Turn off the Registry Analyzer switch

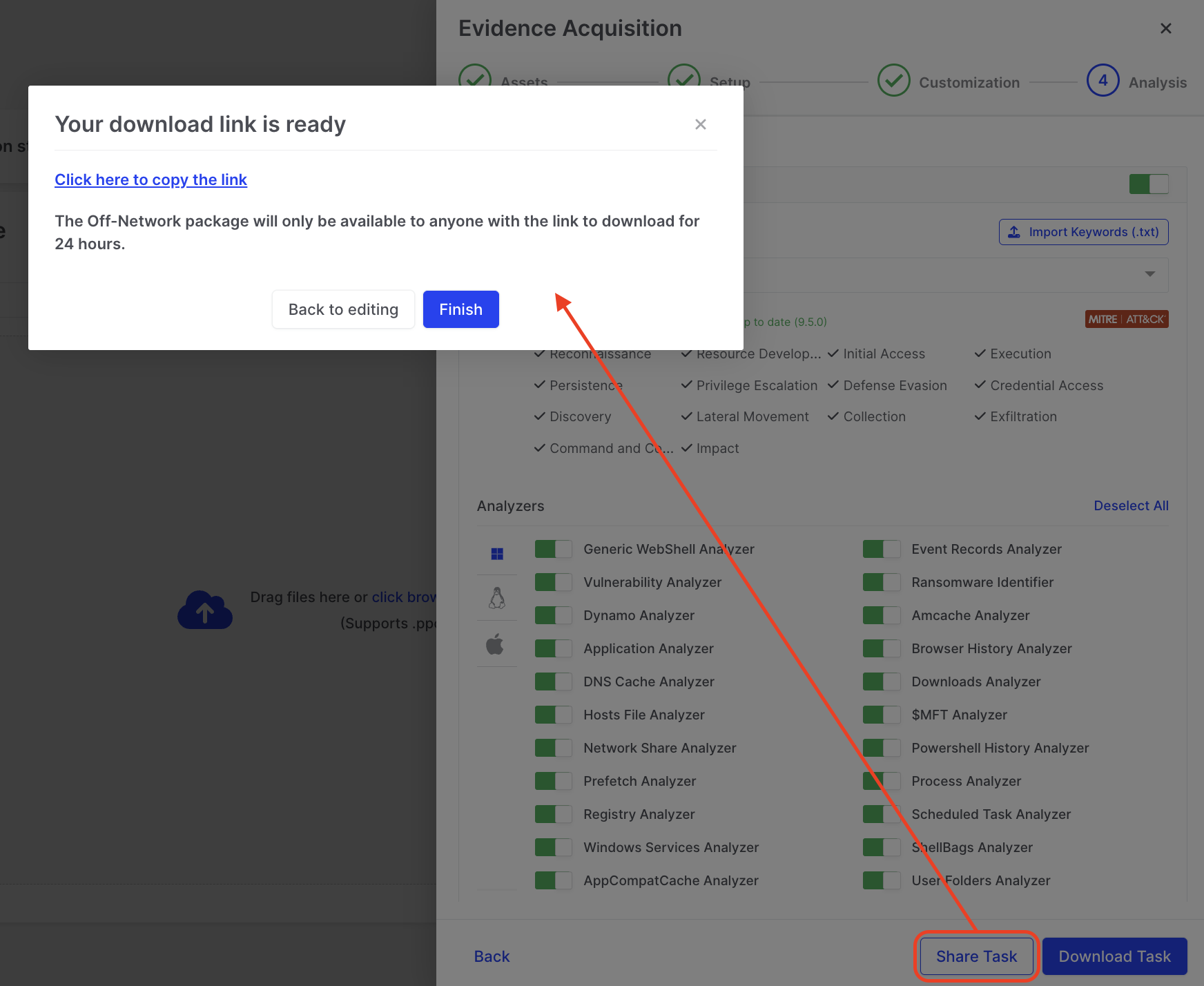click(553, 814)
